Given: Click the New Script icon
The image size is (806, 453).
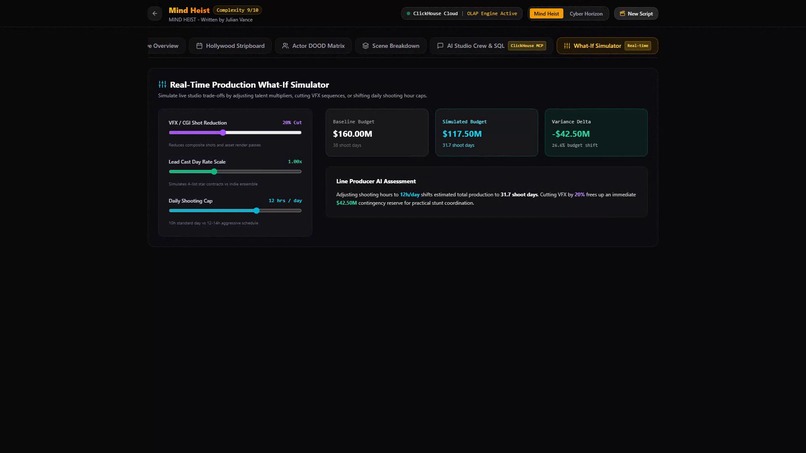Looking at the screenshot, I should 622,13.
